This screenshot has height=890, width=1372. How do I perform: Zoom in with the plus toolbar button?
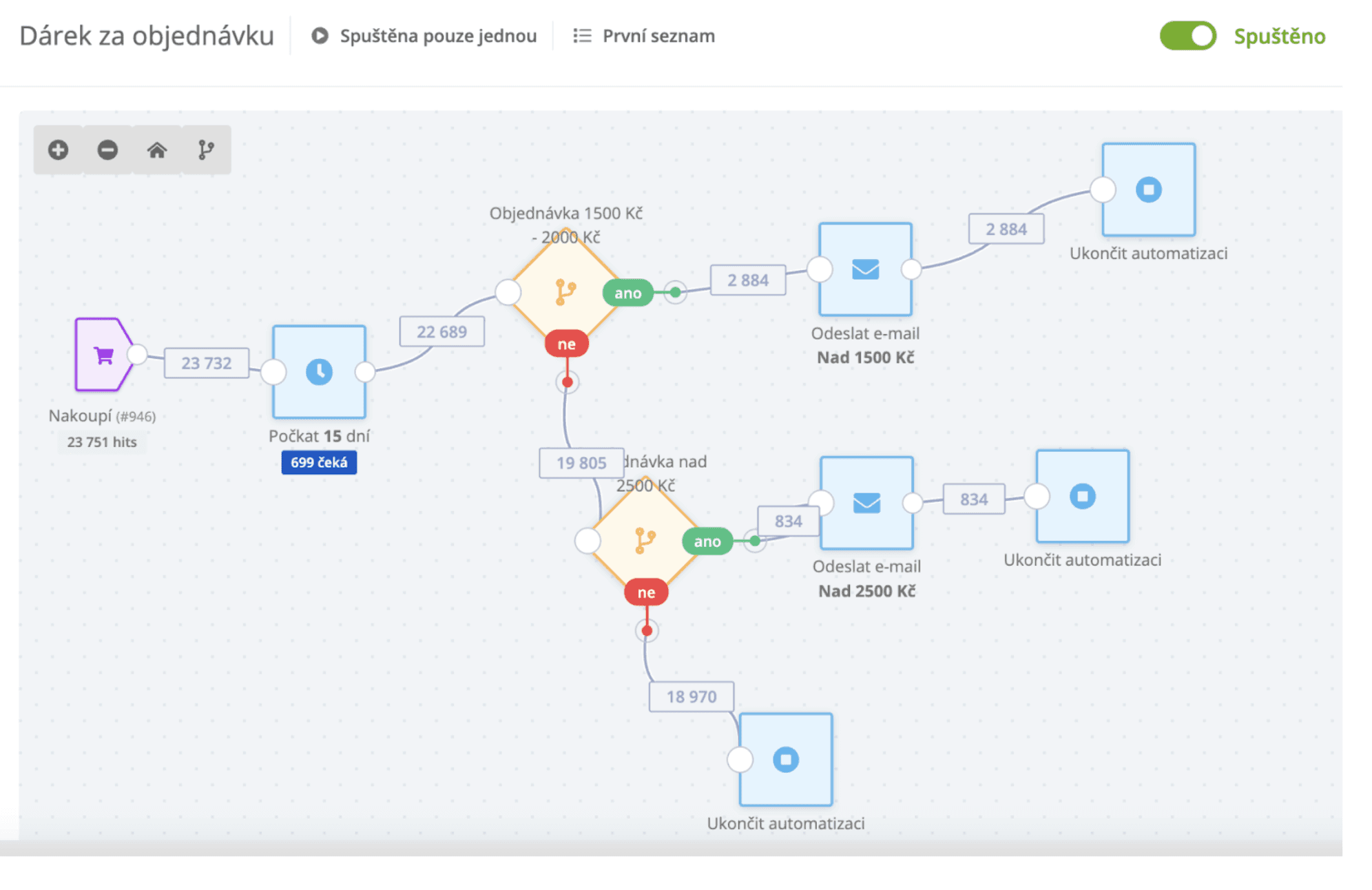point(58,149)
